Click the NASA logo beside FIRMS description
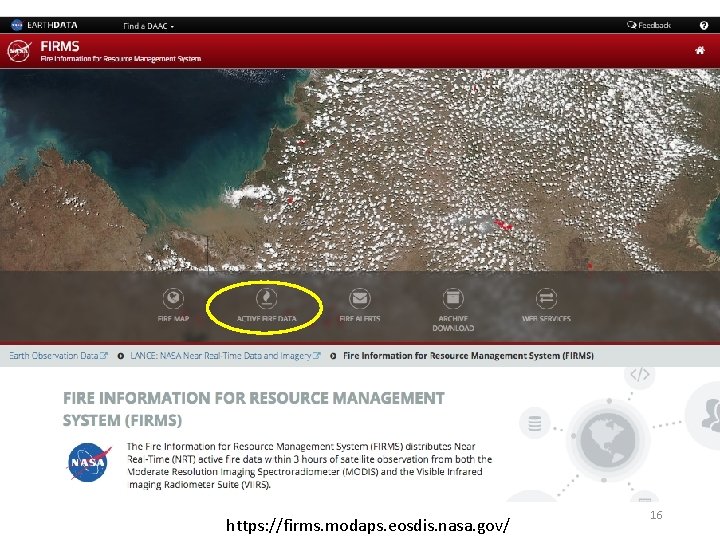Screen dimensions: 720x540 click(89, 461)
